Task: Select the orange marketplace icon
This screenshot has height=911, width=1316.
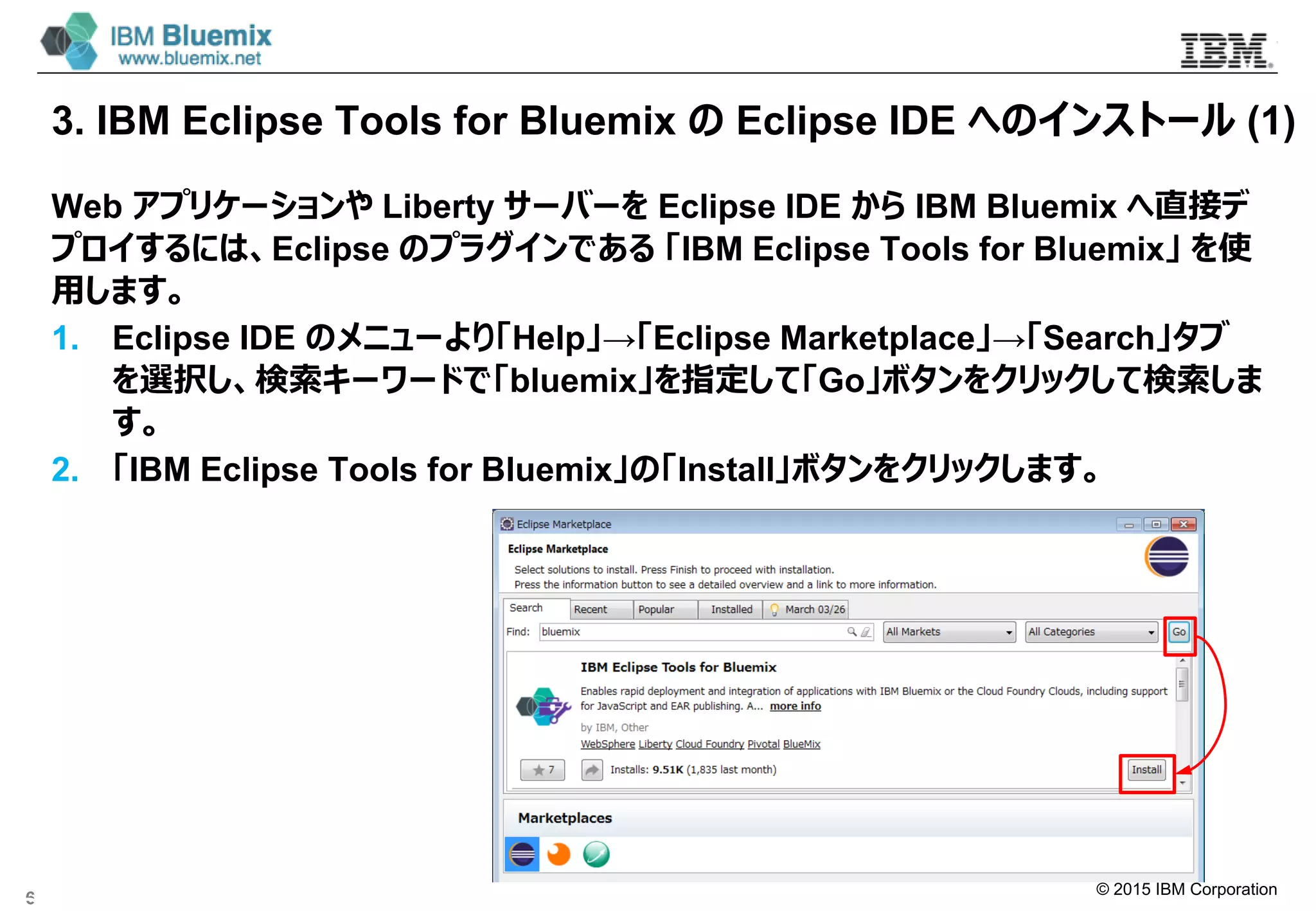Action: [x=558, y=854]
